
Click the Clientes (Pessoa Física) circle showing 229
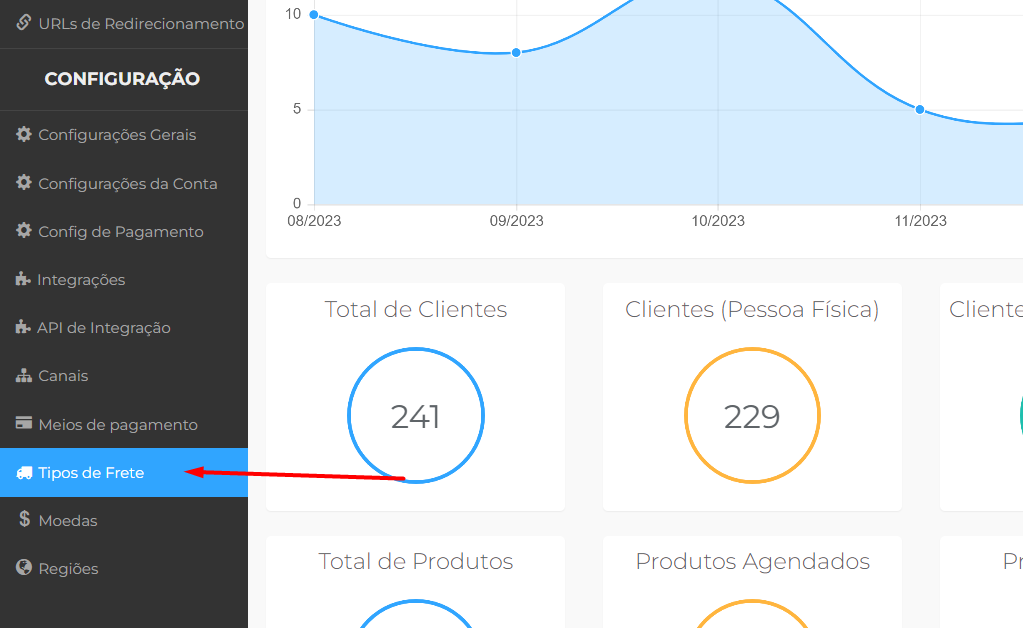[752, 415]
